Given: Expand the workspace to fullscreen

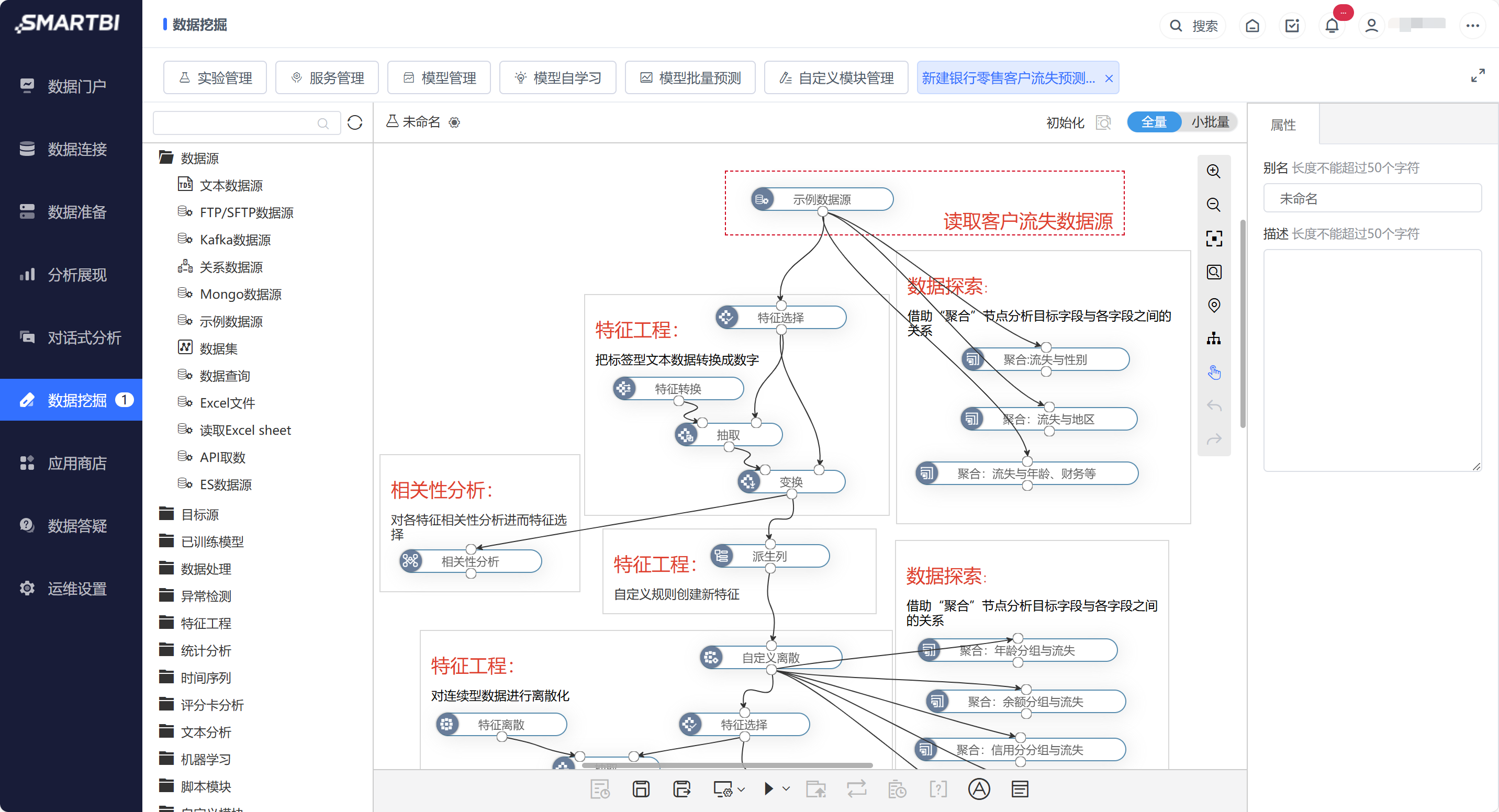Looking at the screenshot, I should coord(1478,76).
